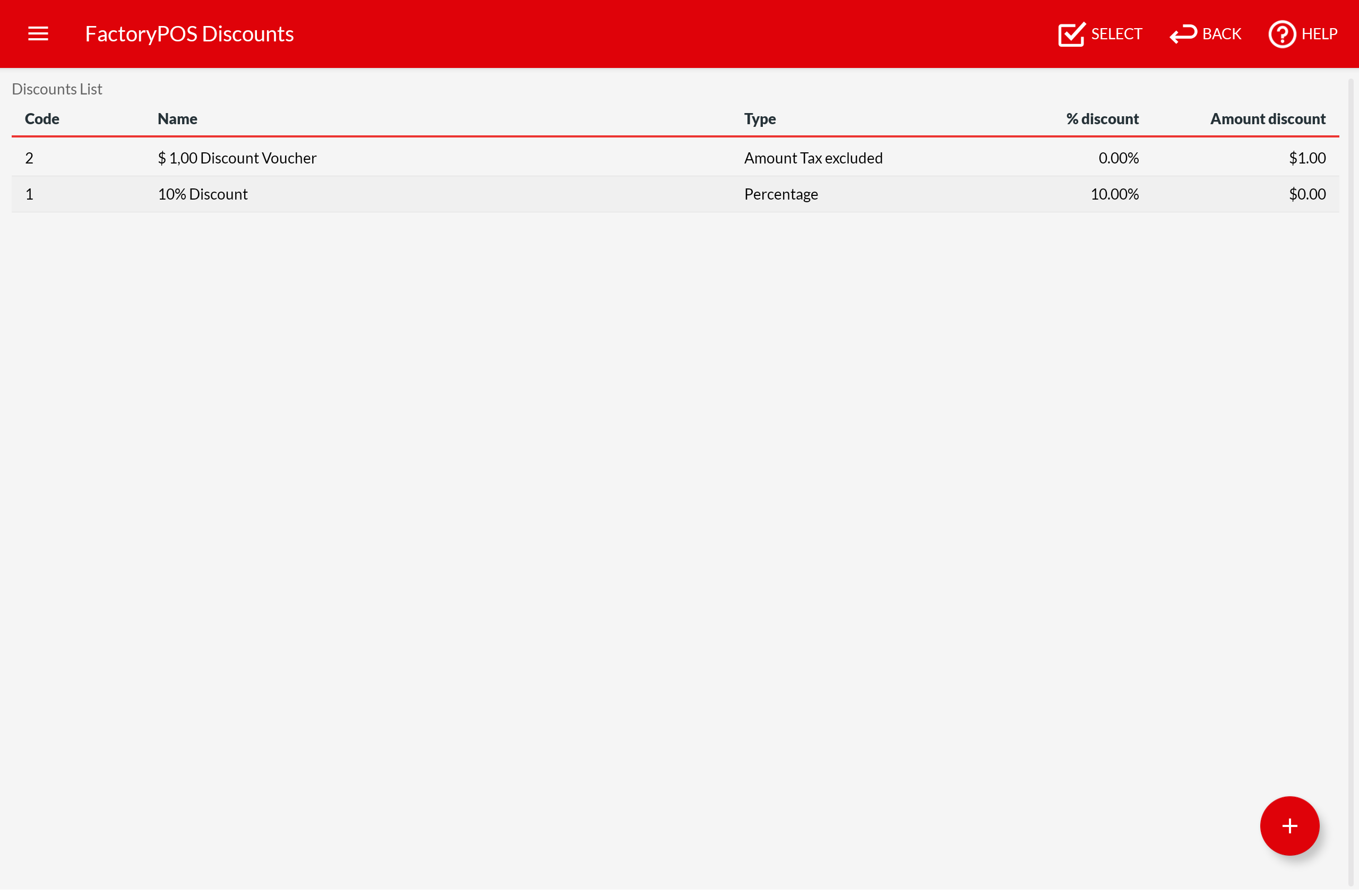This screenshot has width=1359, height=896.
Task: Click the % discount column header
Action: click(1102, 119)
